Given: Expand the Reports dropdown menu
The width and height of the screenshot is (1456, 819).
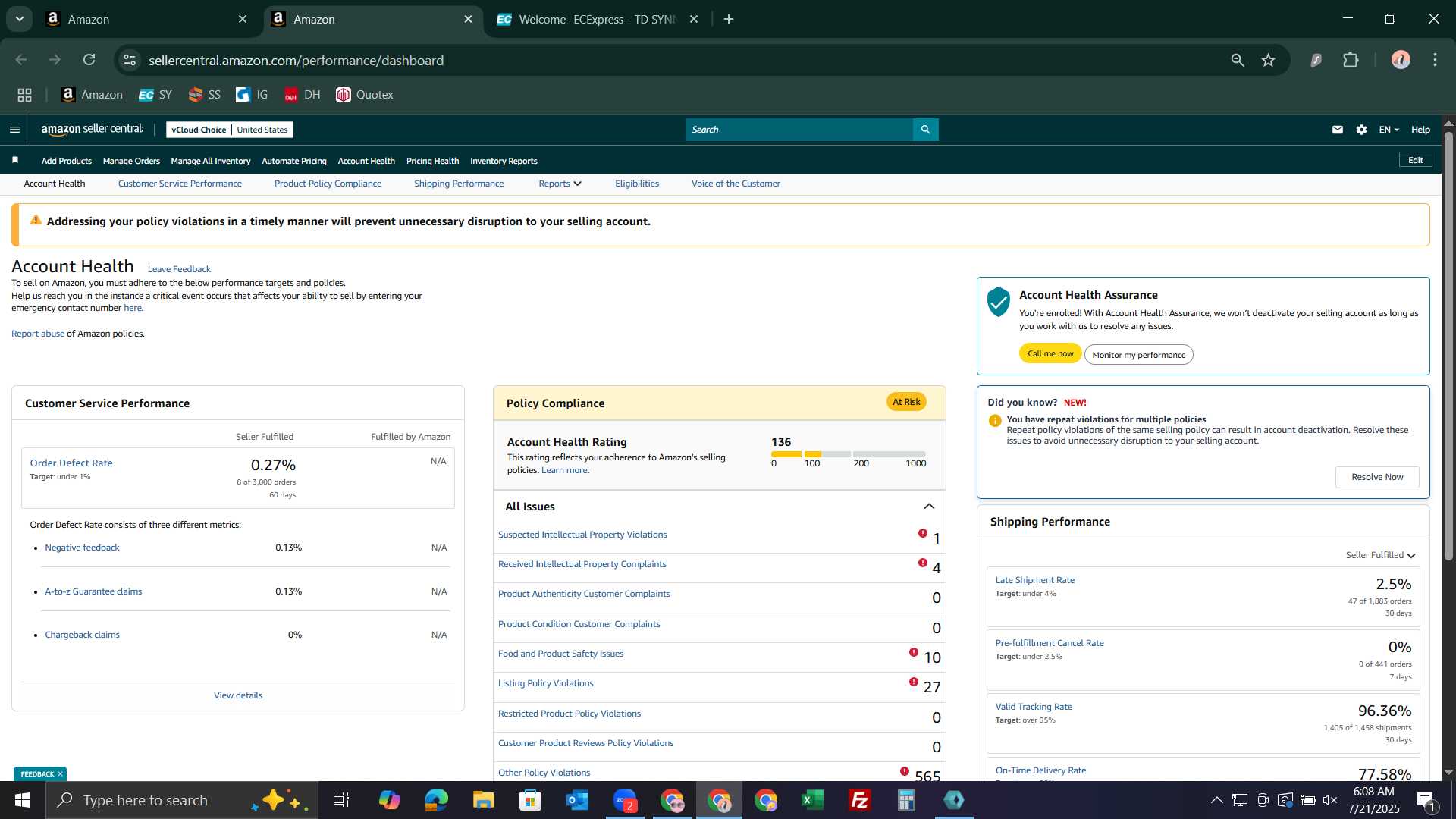Looking at the screenshot, I should (x=560, y=184).
